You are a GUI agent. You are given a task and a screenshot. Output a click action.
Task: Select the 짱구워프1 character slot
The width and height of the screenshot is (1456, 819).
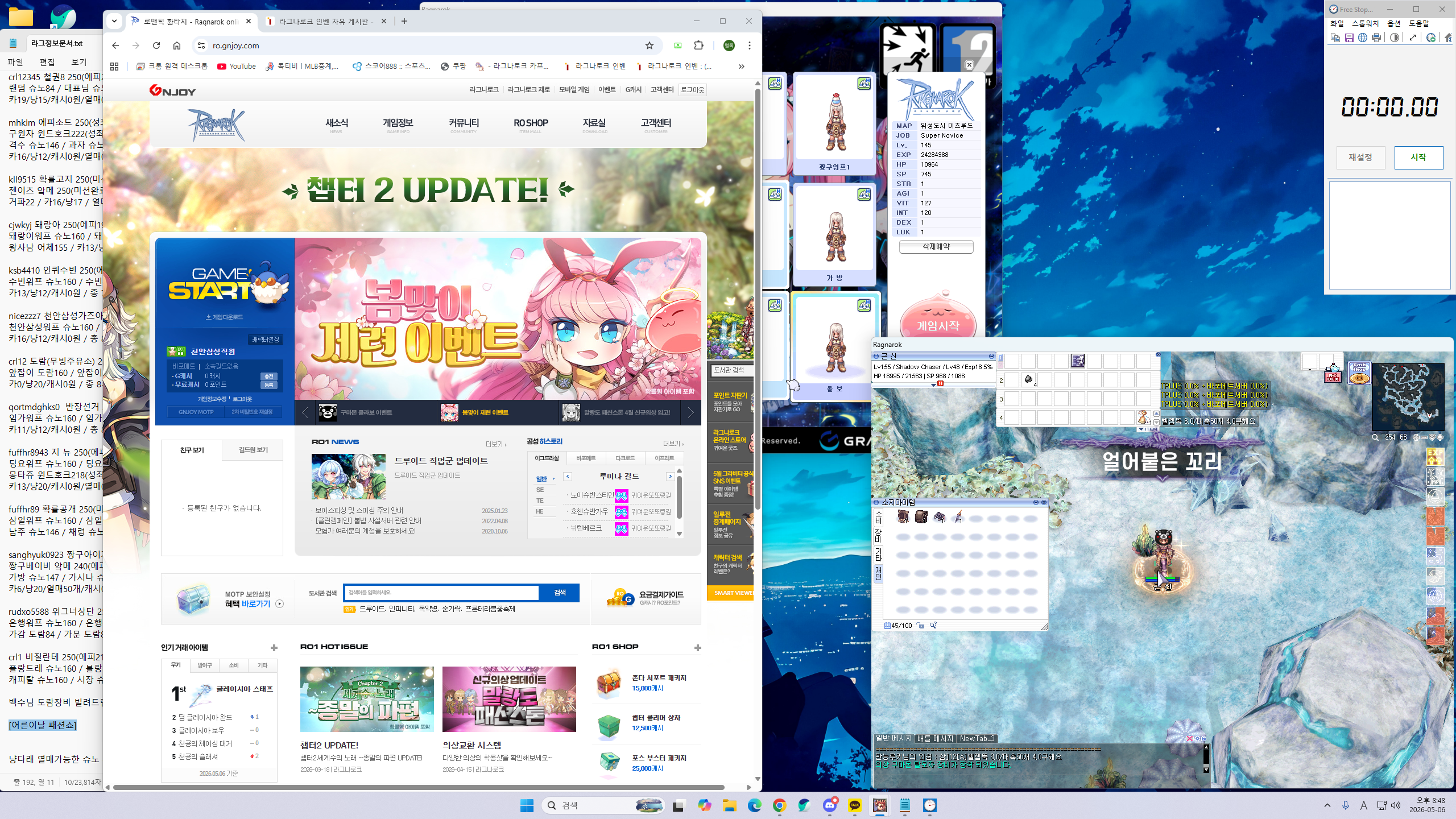point(834,124)
